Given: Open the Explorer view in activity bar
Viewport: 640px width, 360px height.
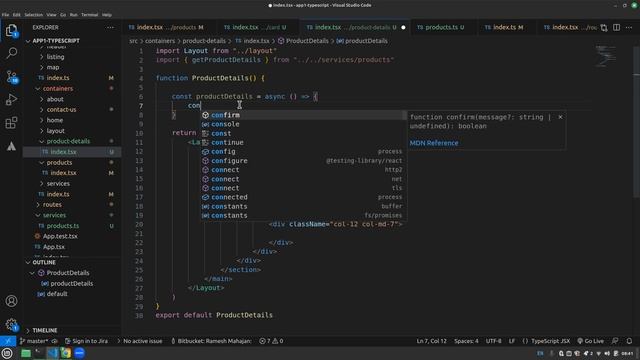Looking at the screenshot, I should point(11,30).
